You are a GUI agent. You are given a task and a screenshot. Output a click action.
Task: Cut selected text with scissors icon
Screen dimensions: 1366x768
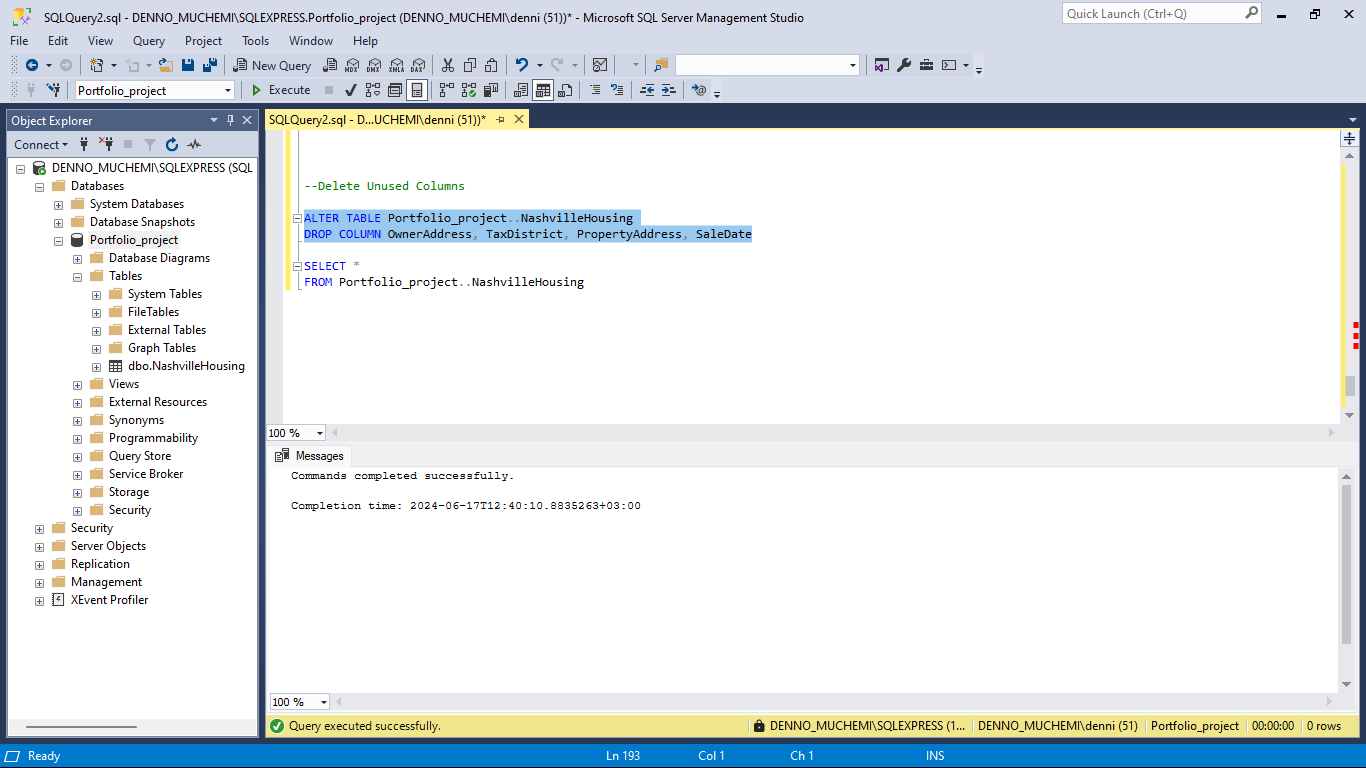pos(447,65)
